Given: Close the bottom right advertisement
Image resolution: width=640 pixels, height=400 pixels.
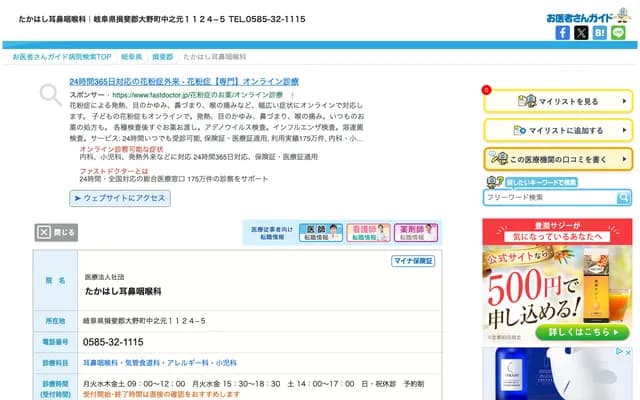Looking at the screenshot, I should (x=628, y=351).
